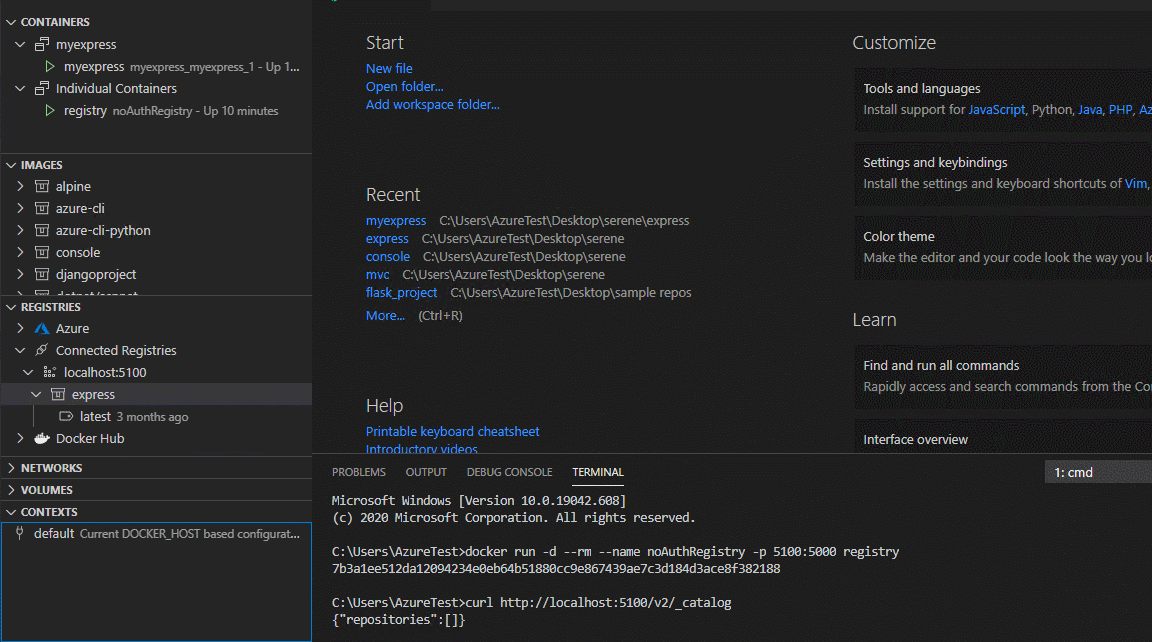
Task: Expand the djangoproject image node
Action: (21, 275)
